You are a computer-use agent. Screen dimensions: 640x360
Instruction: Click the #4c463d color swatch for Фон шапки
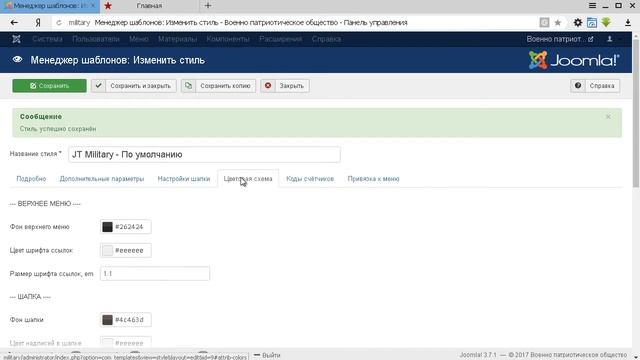coord(107,320)
